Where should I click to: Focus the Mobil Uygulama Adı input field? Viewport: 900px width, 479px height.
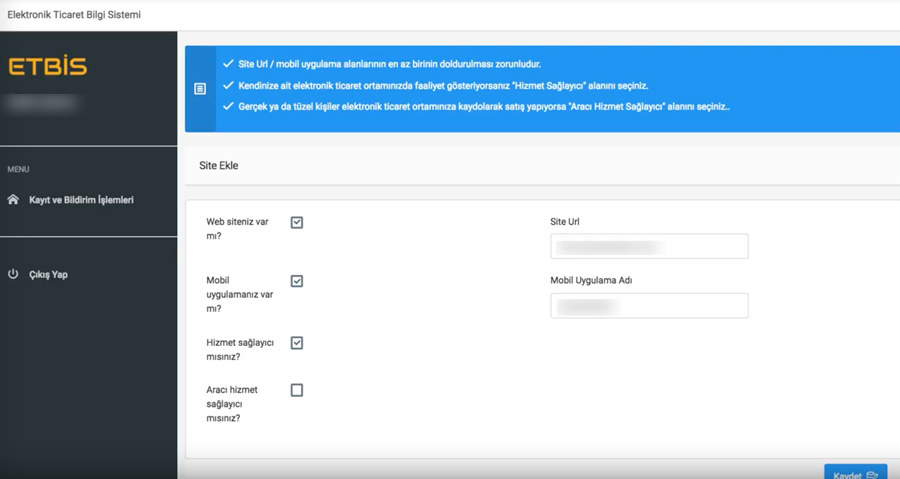[x=649, y=306]
